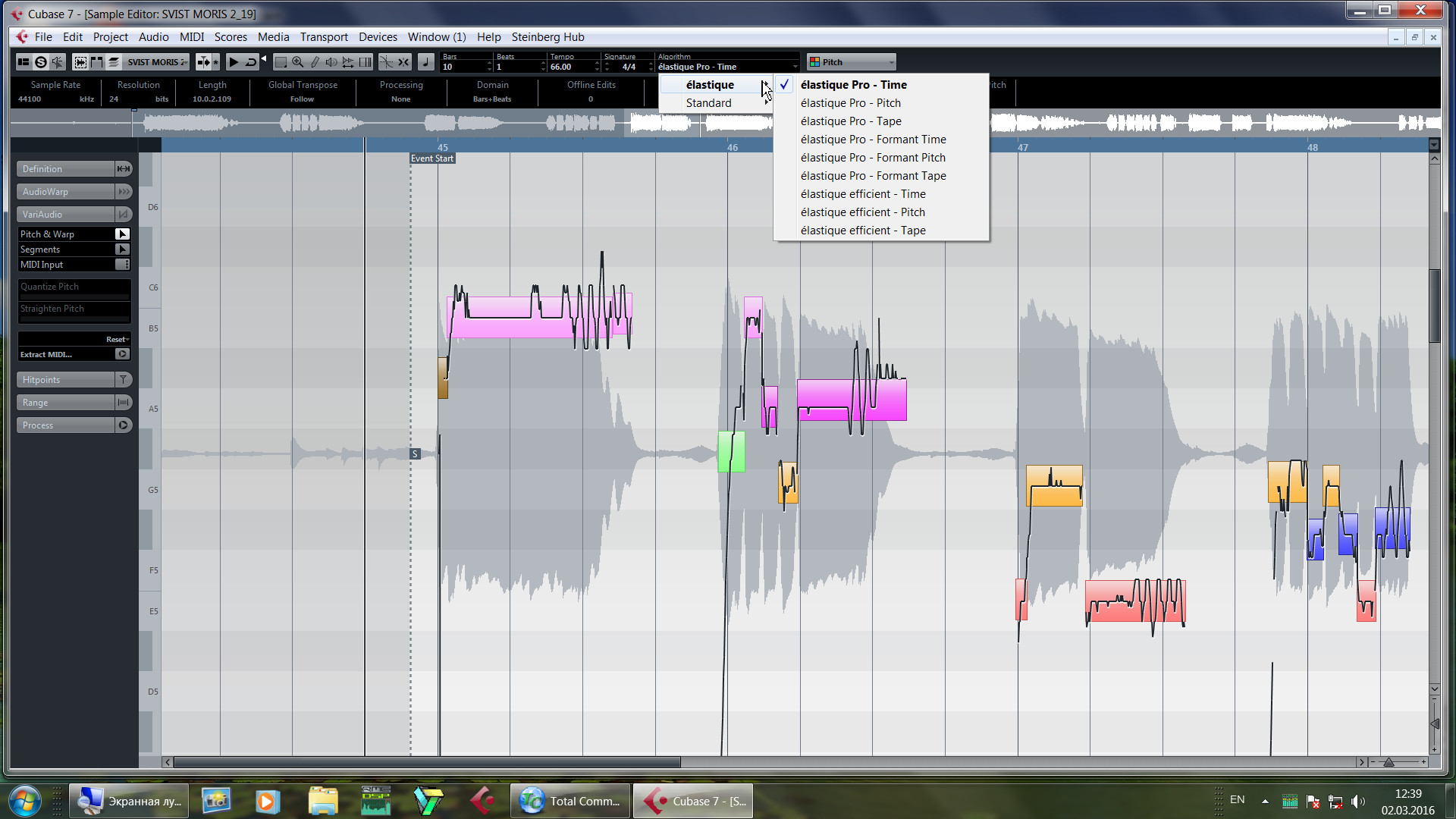Select the Draw pencil tool
This screenshot has width=1456, height=819.
pyautogui.click(x=315, y=62)
